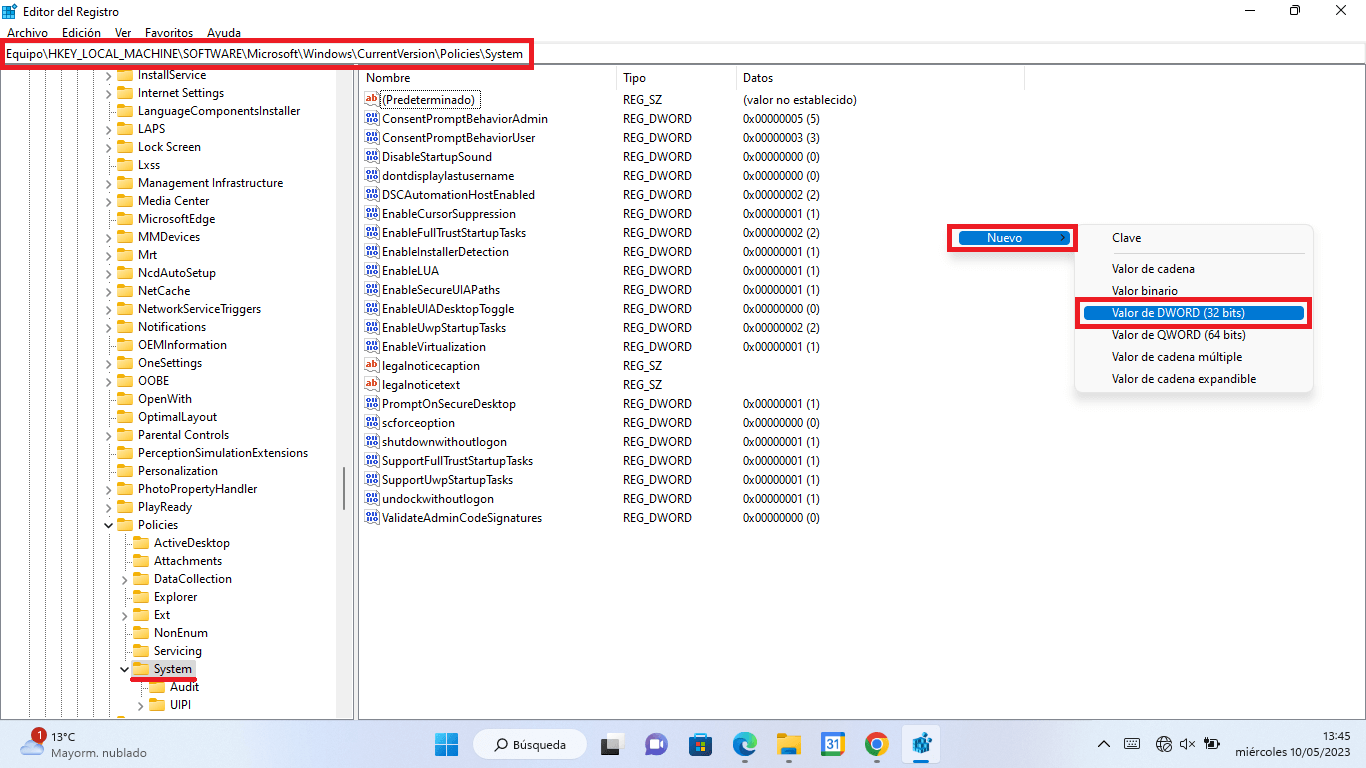Select the Servicing key

pyautogui.click(x=177, y=651)
